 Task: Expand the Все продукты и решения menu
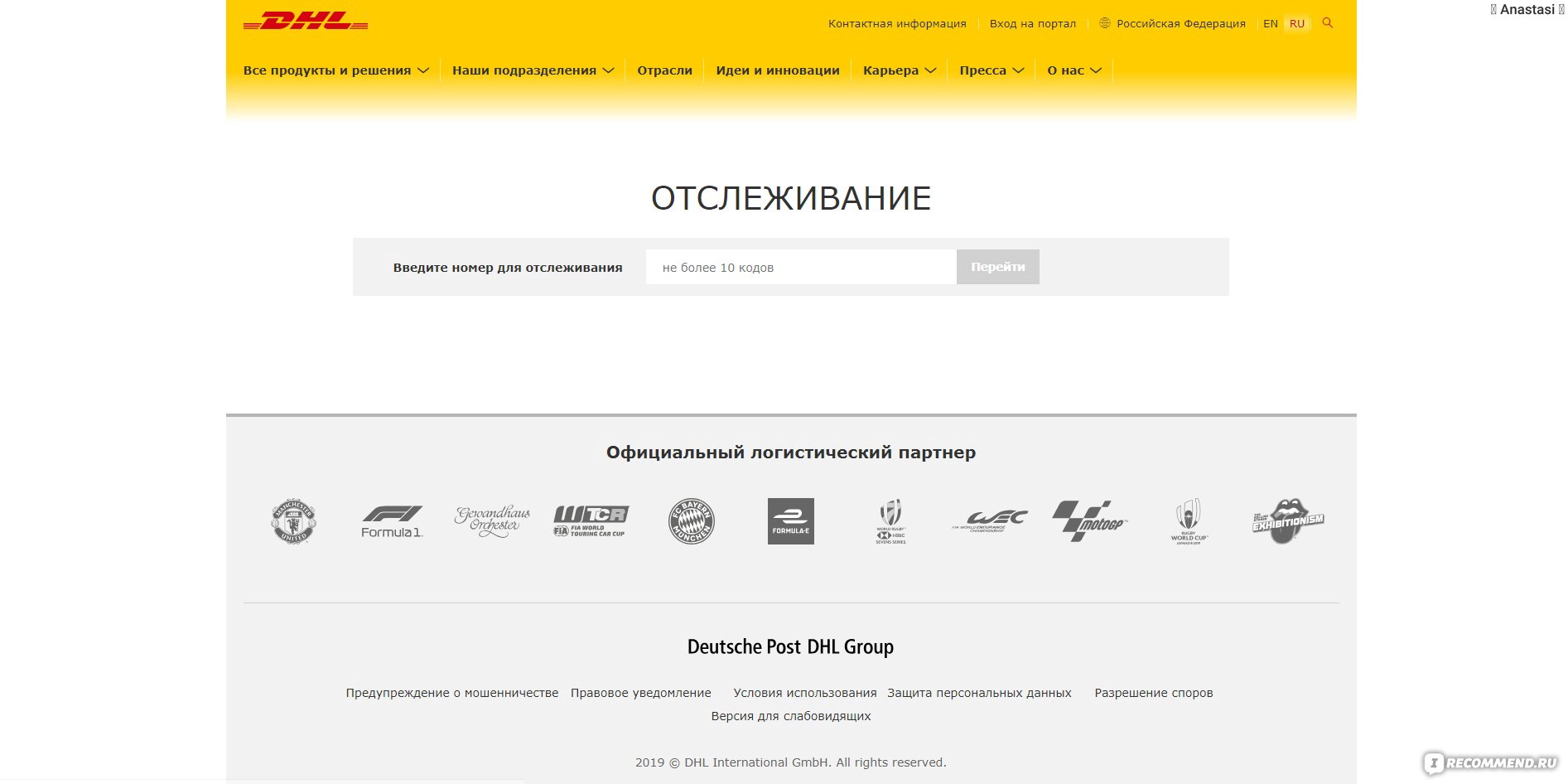click(335, 70)
